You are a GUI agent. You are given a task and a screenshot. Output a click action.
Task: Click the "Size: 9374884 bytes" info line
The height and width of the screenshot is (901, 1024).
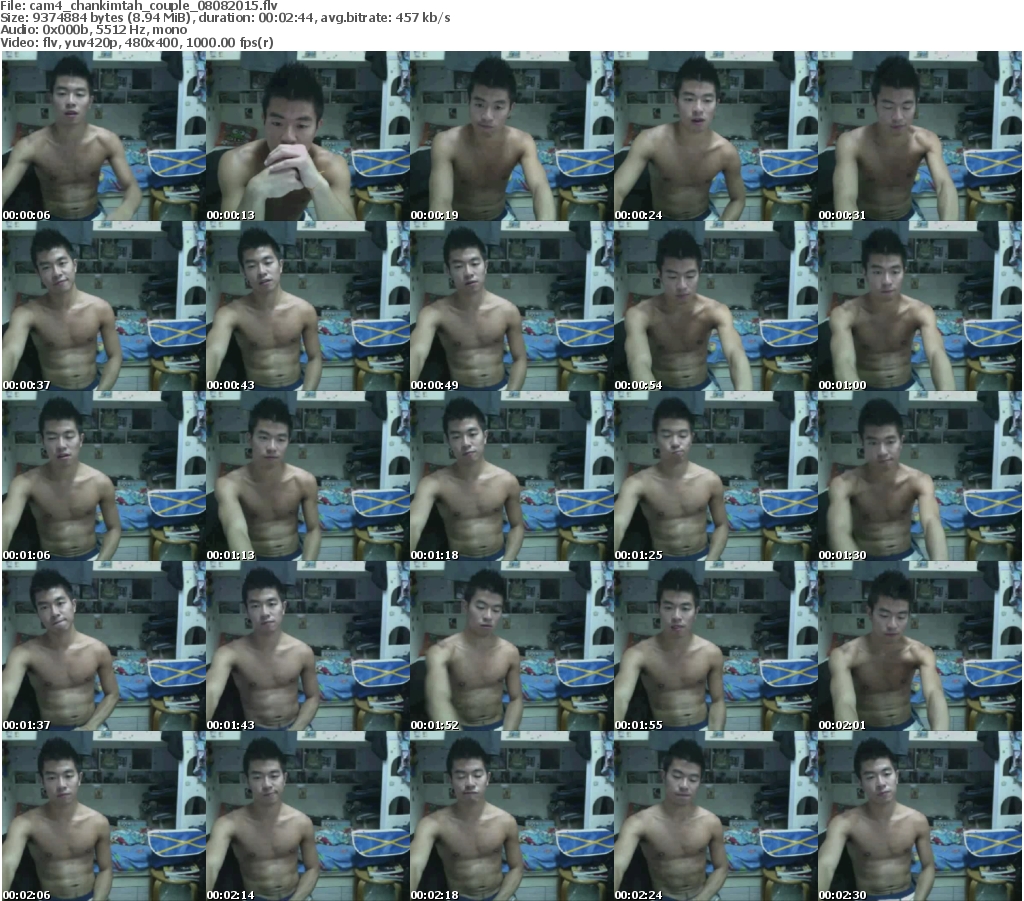pos(225,18)
